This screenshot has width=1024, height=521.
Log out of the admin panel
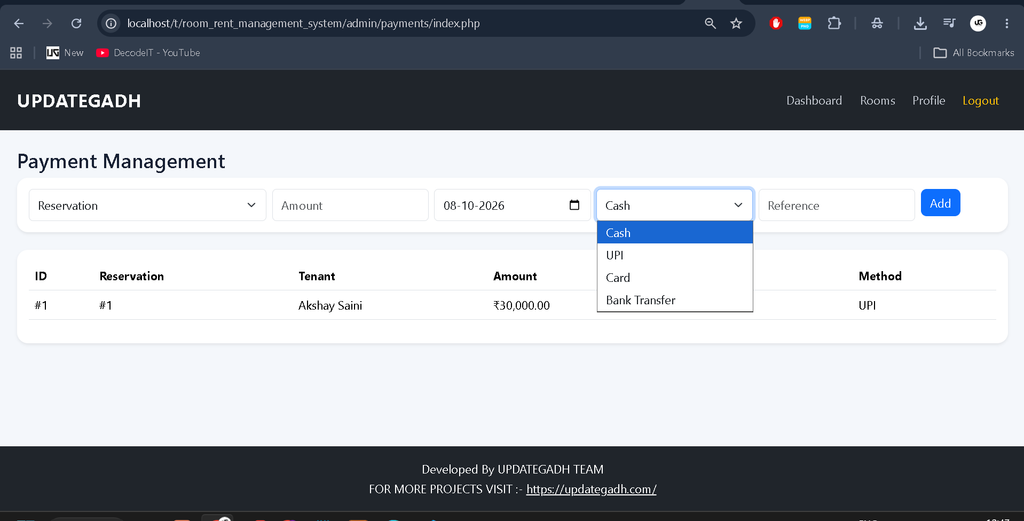[x=980, y=101]
